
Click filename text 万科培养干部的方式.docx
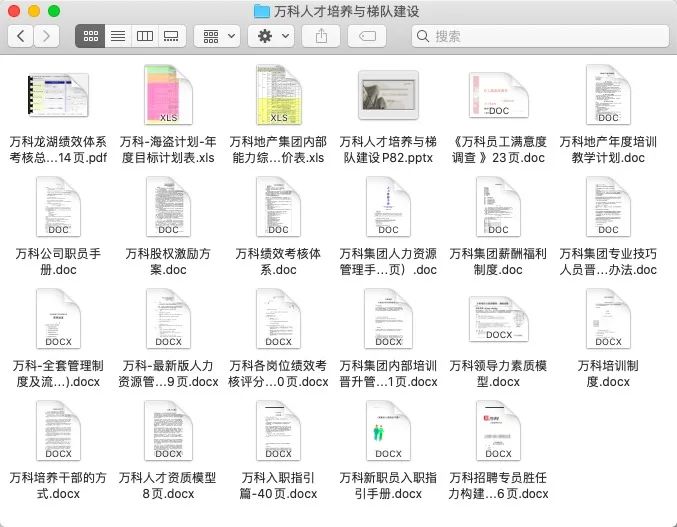58,486
